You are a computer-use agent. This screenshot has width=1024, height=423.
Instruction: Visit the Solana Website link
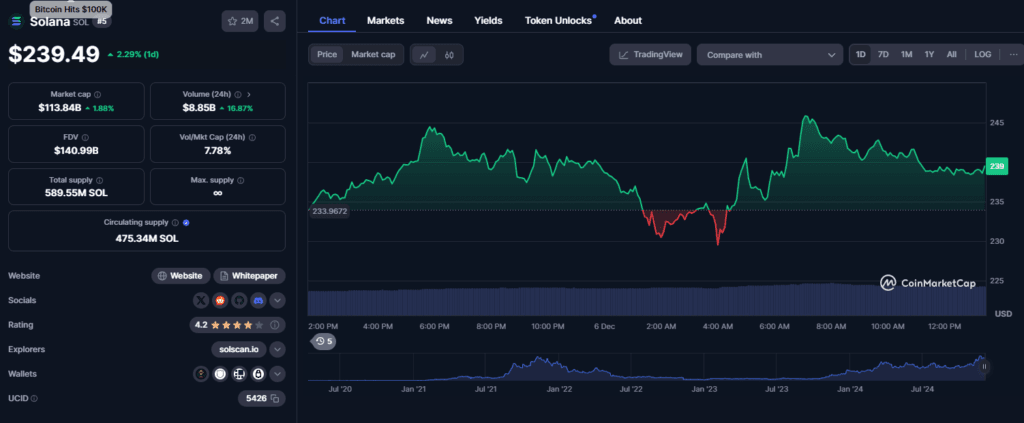pyautogui.click(x=181, y=275)
